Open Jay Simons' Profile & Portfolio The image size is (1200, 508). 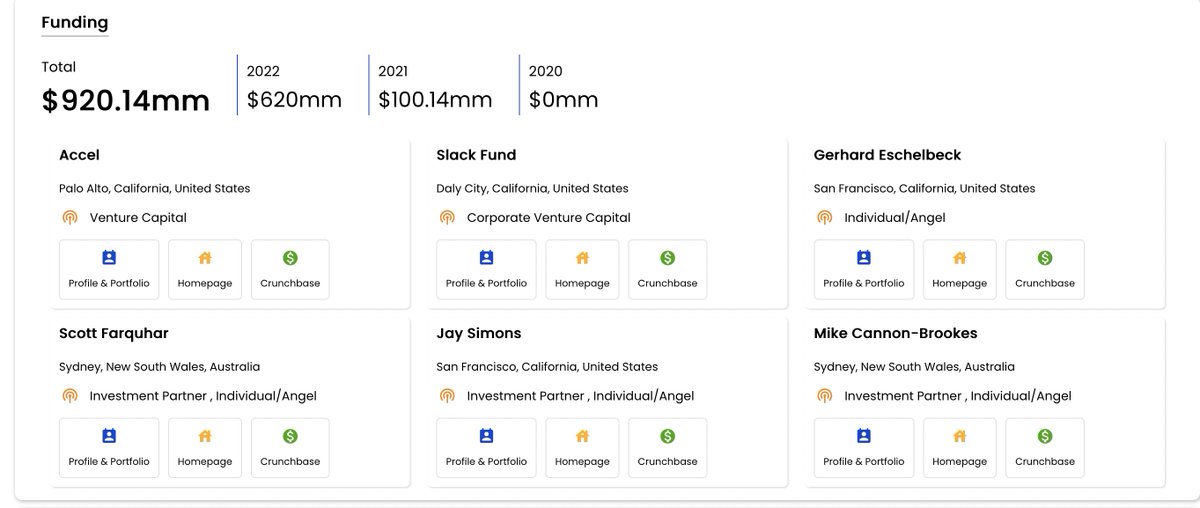[x=486, y=447]
